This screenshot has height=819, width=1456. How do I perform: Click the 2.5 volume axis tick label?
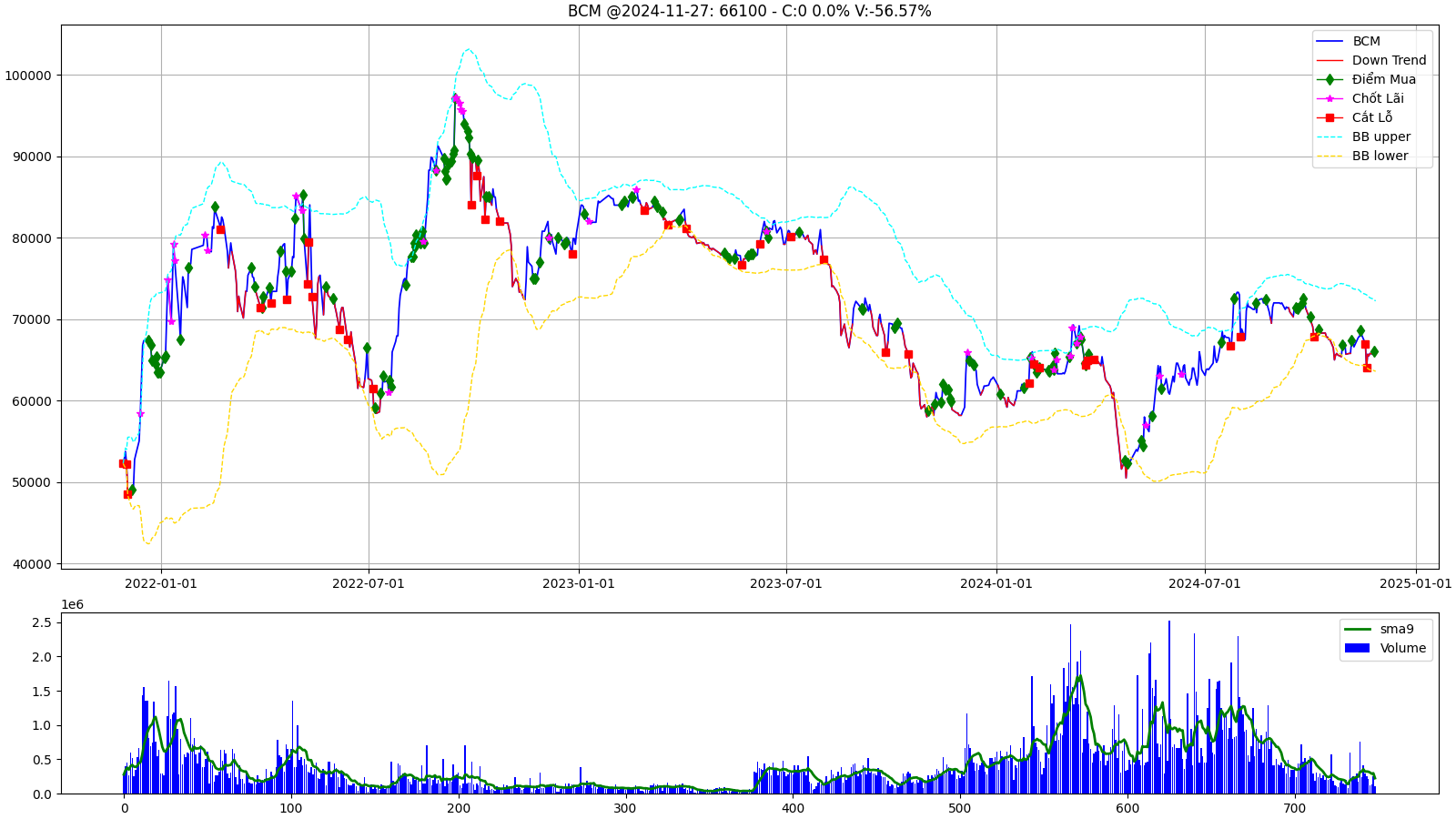click(x=42, y=622)
